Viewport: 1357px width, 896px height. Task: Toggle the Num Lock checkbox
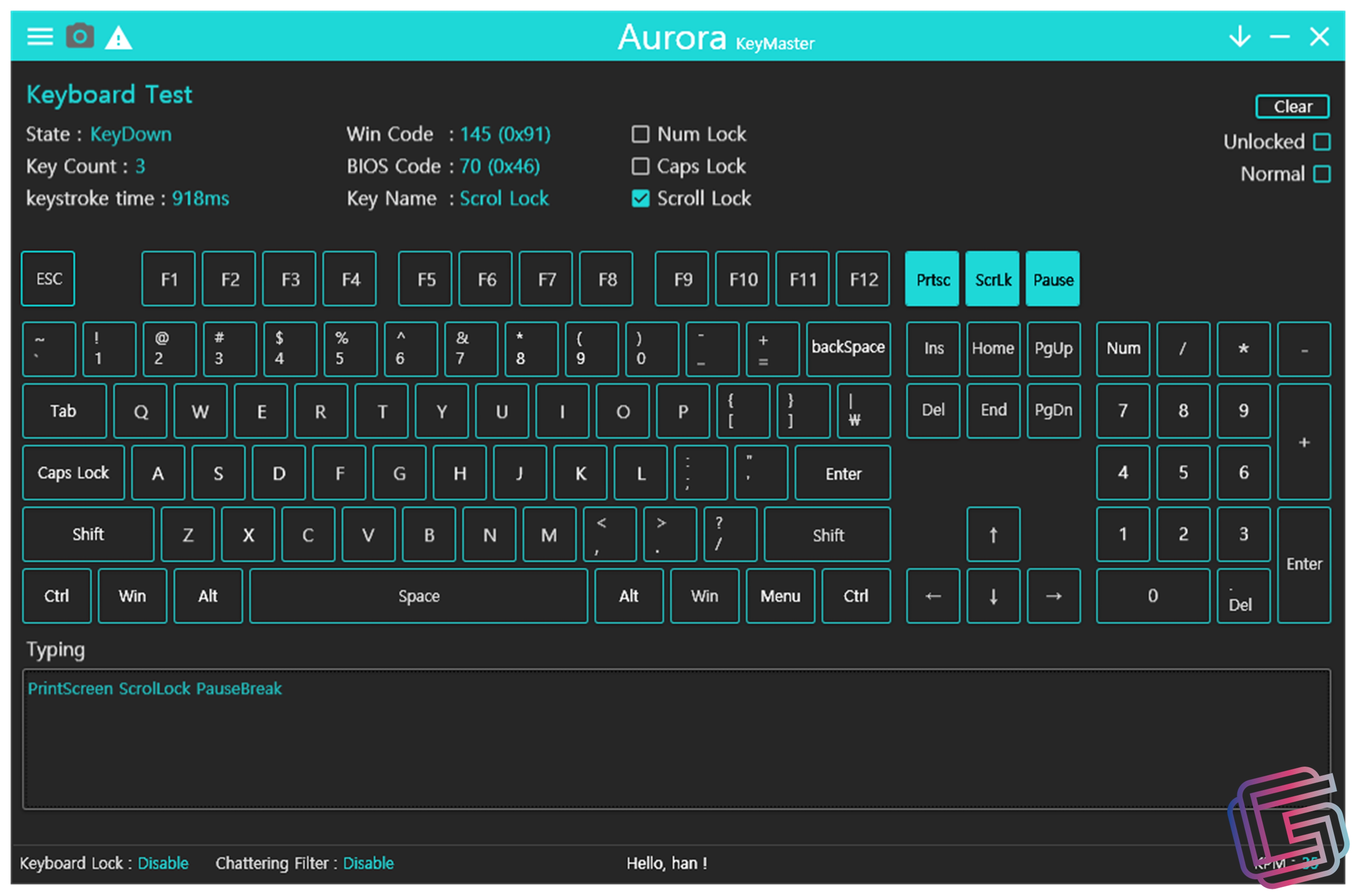click(640, 134)
